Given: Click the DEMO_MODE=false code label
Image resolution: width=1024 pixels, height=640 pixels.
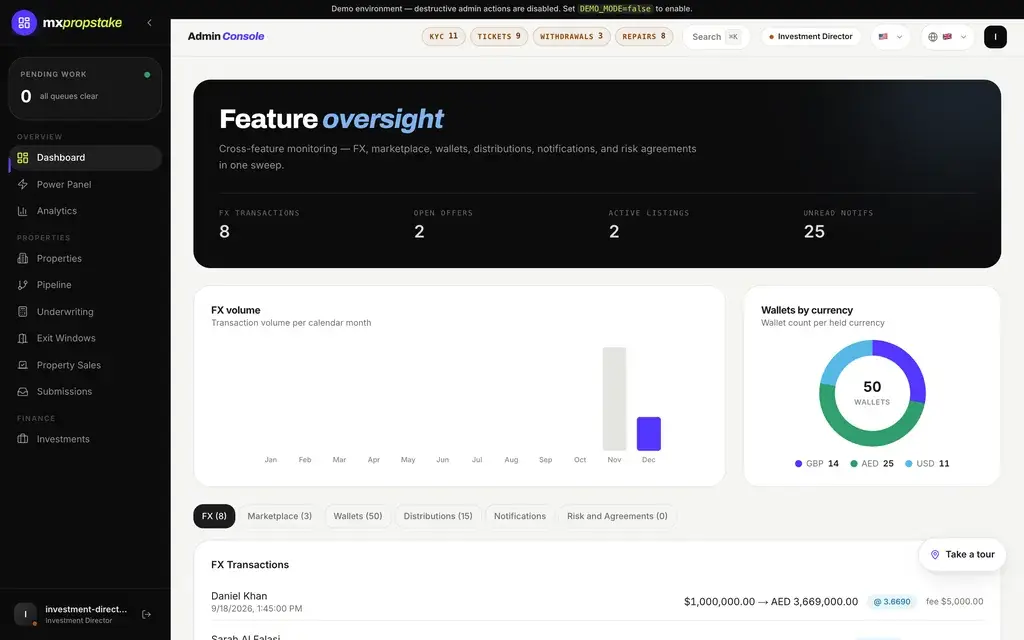Looking at the screenshot, I should point(615,9).
